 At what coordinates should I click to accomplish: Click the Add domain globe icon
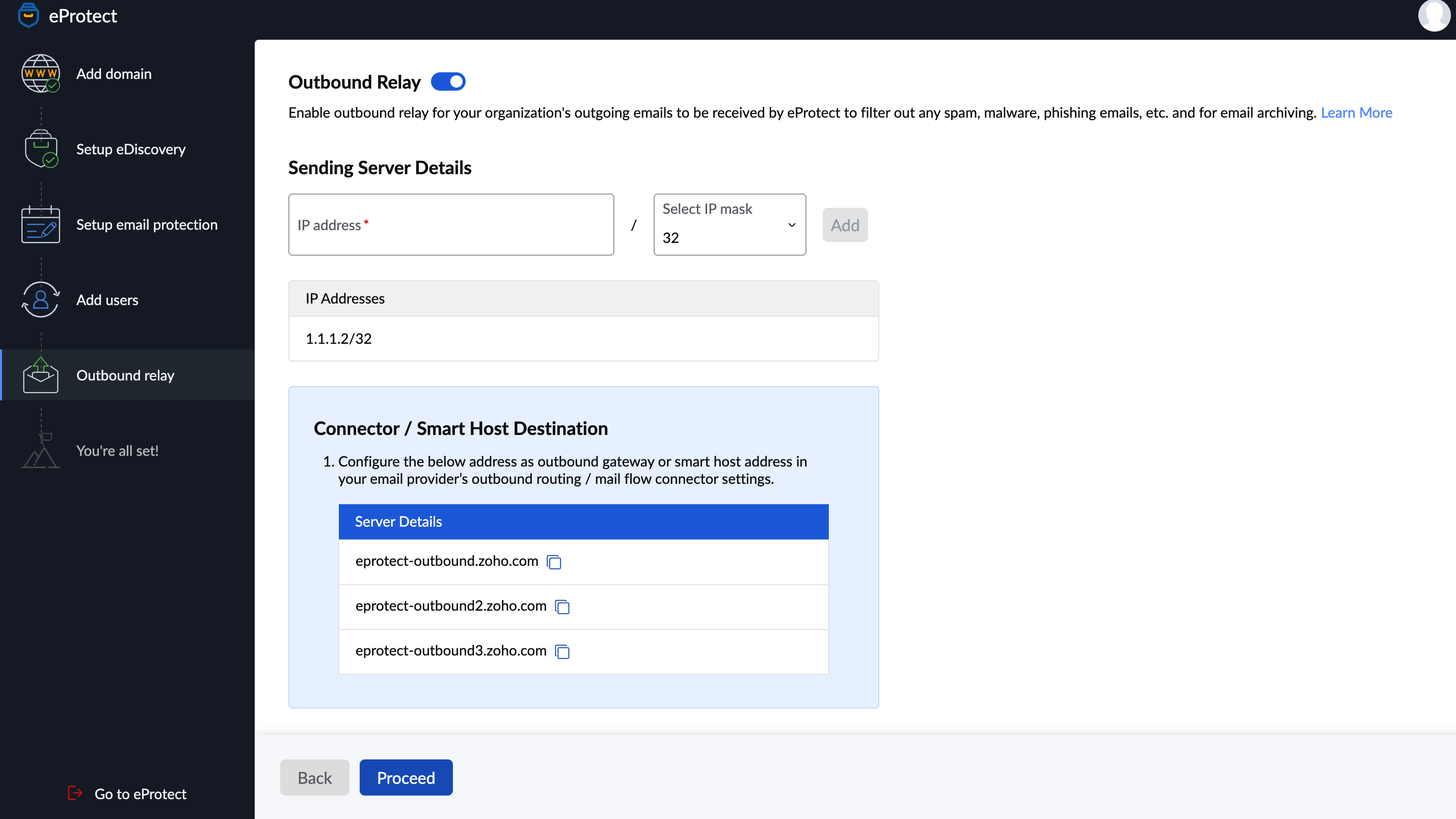click(40, 73)
